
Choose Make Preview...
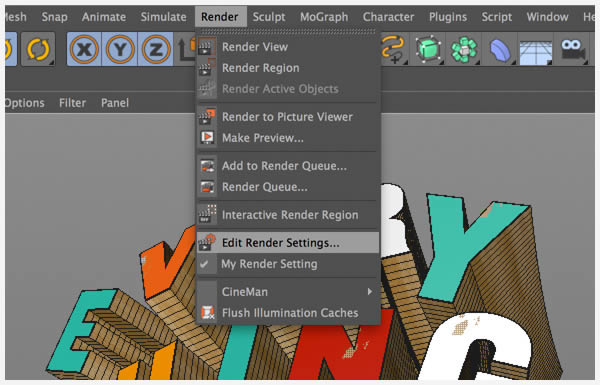click(288, 138)
